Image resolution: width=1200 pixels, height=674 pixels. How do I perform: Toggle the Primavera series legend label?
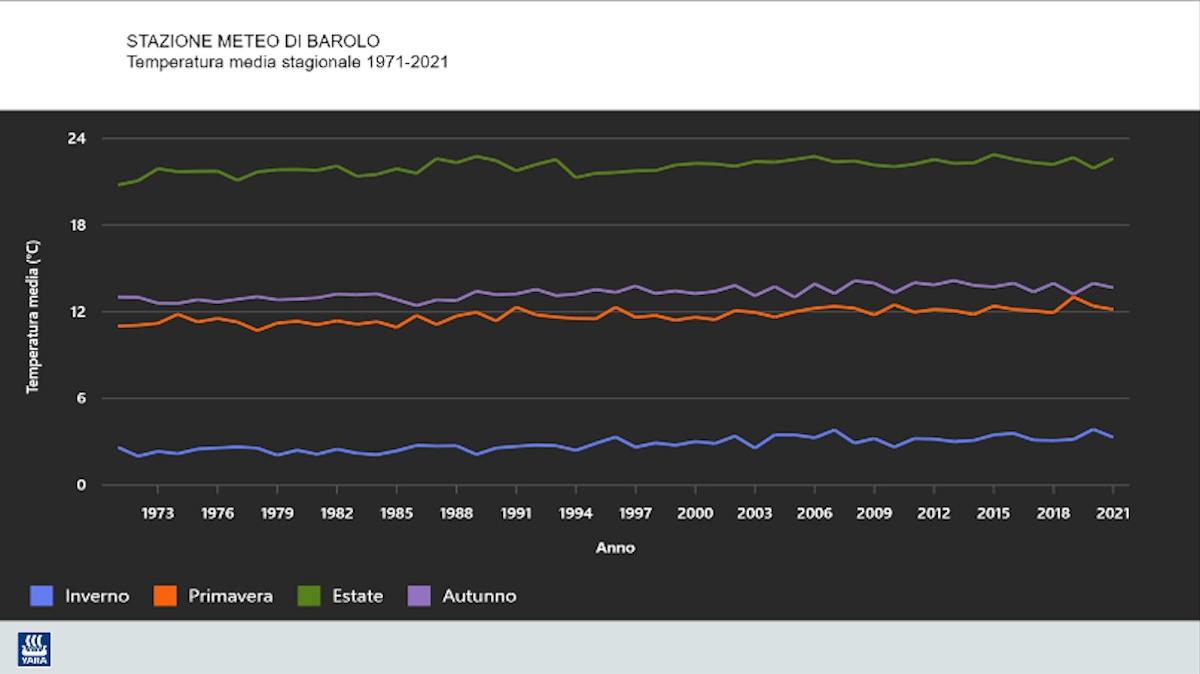pyautogui.click(x=230, y=596)
